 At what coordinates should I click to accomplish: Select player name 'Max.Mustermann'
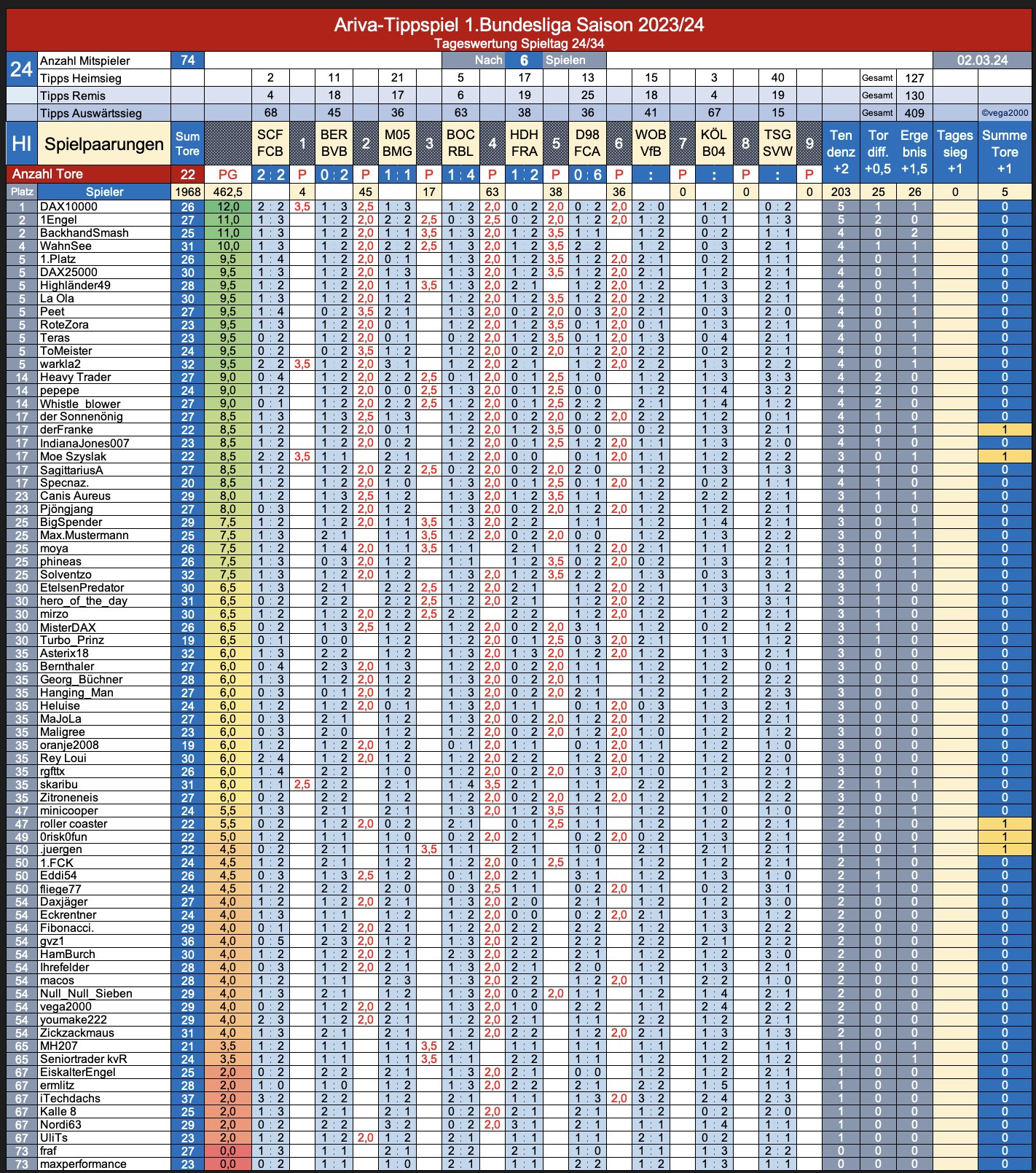point(84,535)
